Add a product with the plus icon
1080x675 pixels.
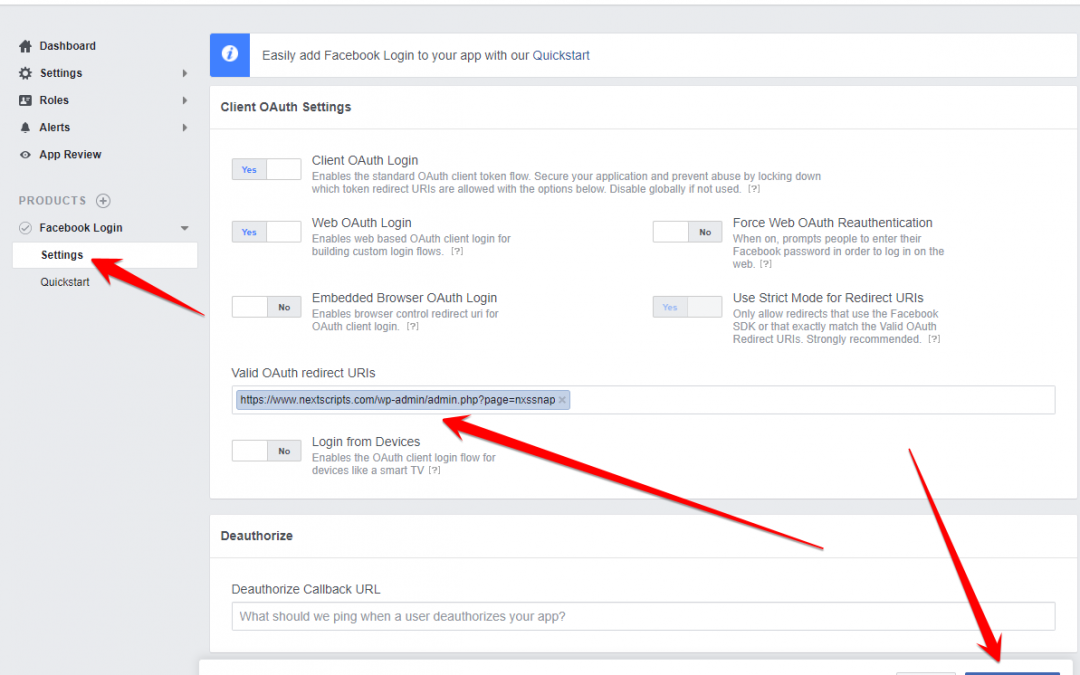103,200
